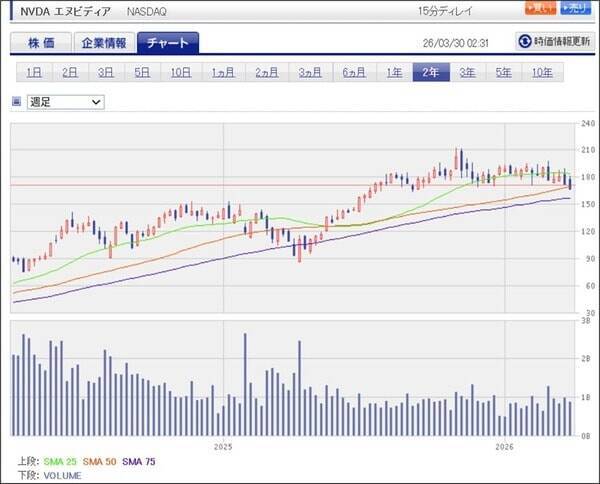
Task: Switch to the 株価 tab
Action: coord(41,43)
